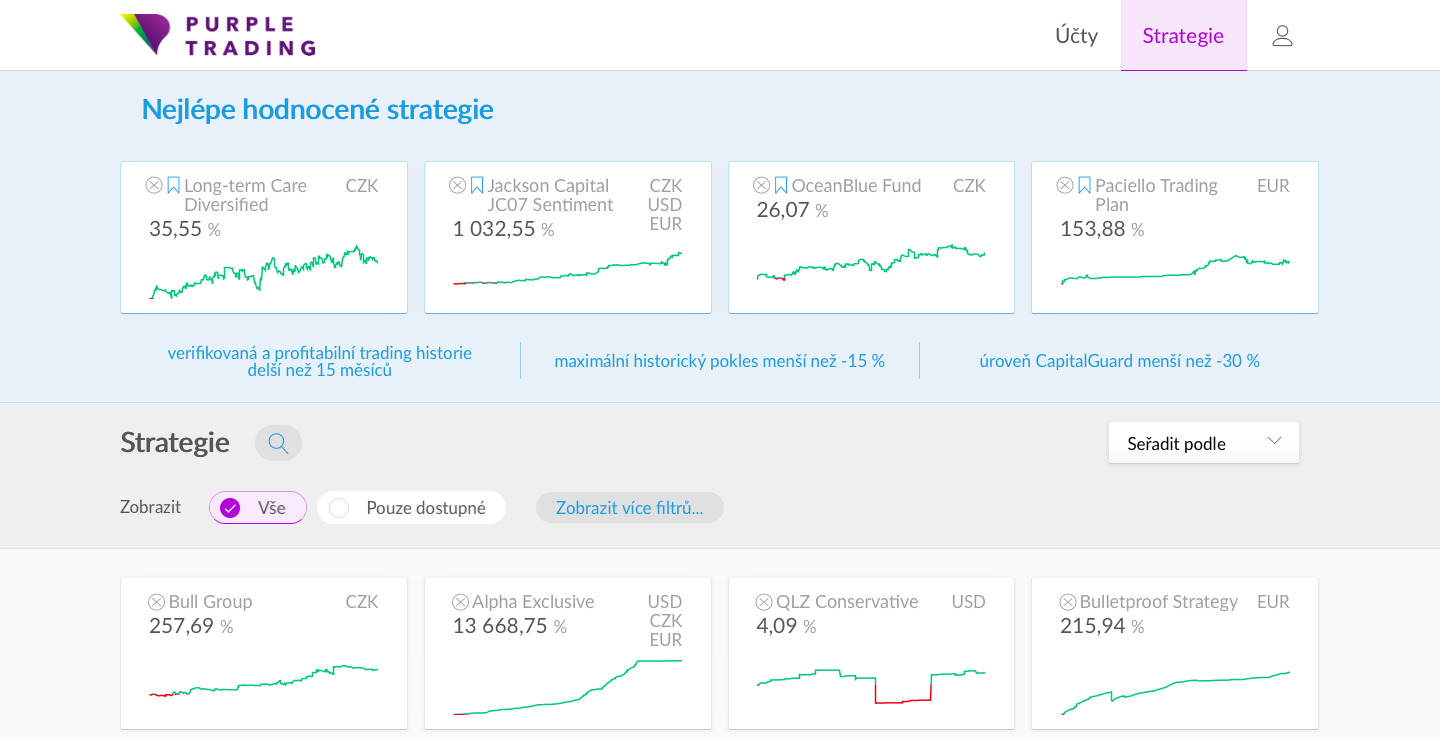Click the circled X icon on Paciello Trading Plan
Screen dimensions: 1440x739
pyautogui.click(x=1065, y=185)
